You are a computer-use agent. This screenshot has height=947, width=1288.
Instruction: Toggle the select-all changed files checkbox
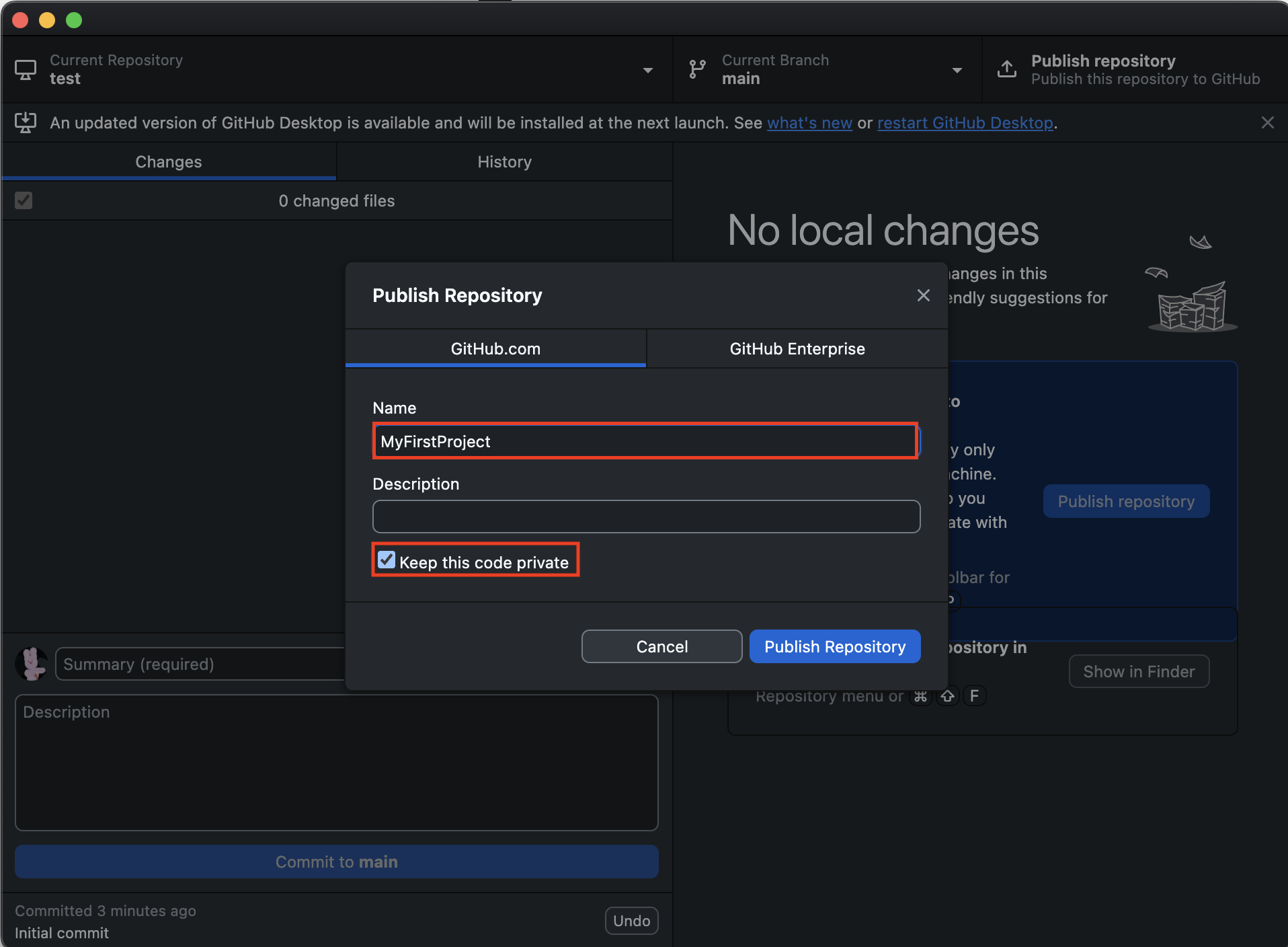[24, 200]
